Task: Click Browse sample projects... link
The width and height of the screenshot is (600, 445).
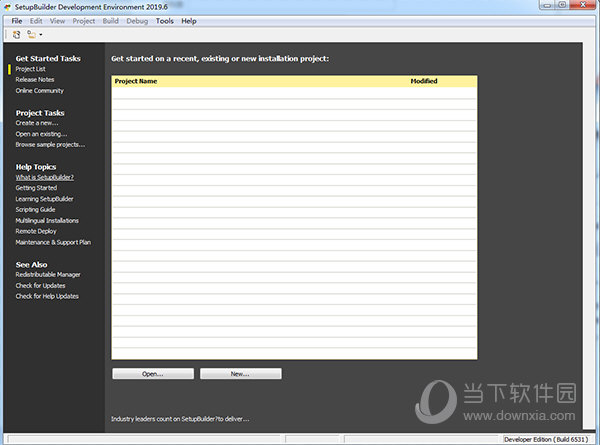Action: [50, 145]
